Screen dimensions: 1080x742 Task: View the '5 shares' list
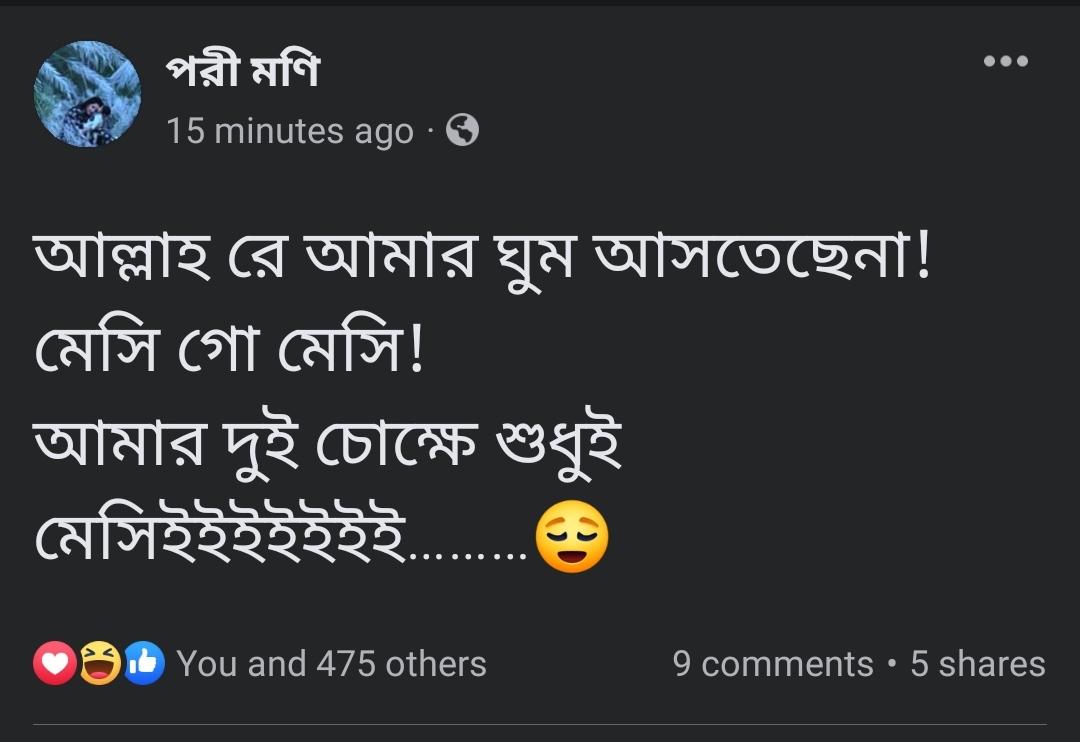pos(977,664)
